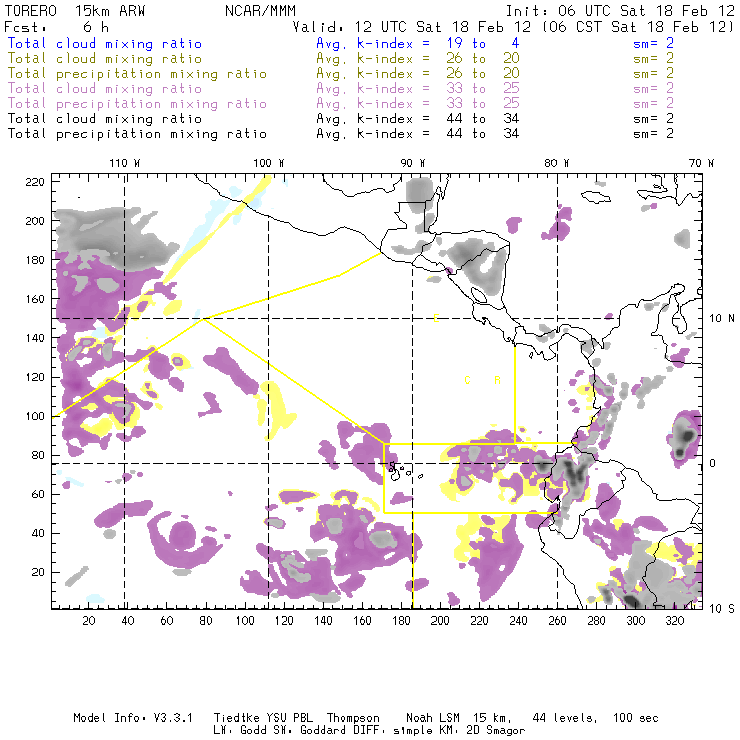Select purple "Avg. k-index = 33 to 25" on cloud row
Image resolution: width=740 pixels, height=740 pixels.
coord(418,89)
